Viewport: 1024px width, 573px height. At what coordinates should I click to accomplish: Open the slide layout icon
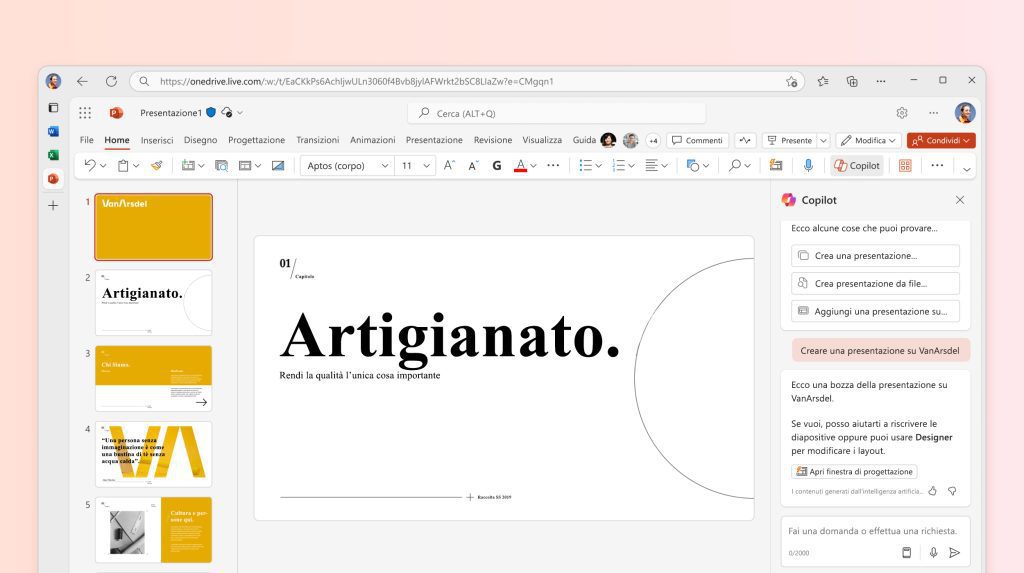(245, 165)
